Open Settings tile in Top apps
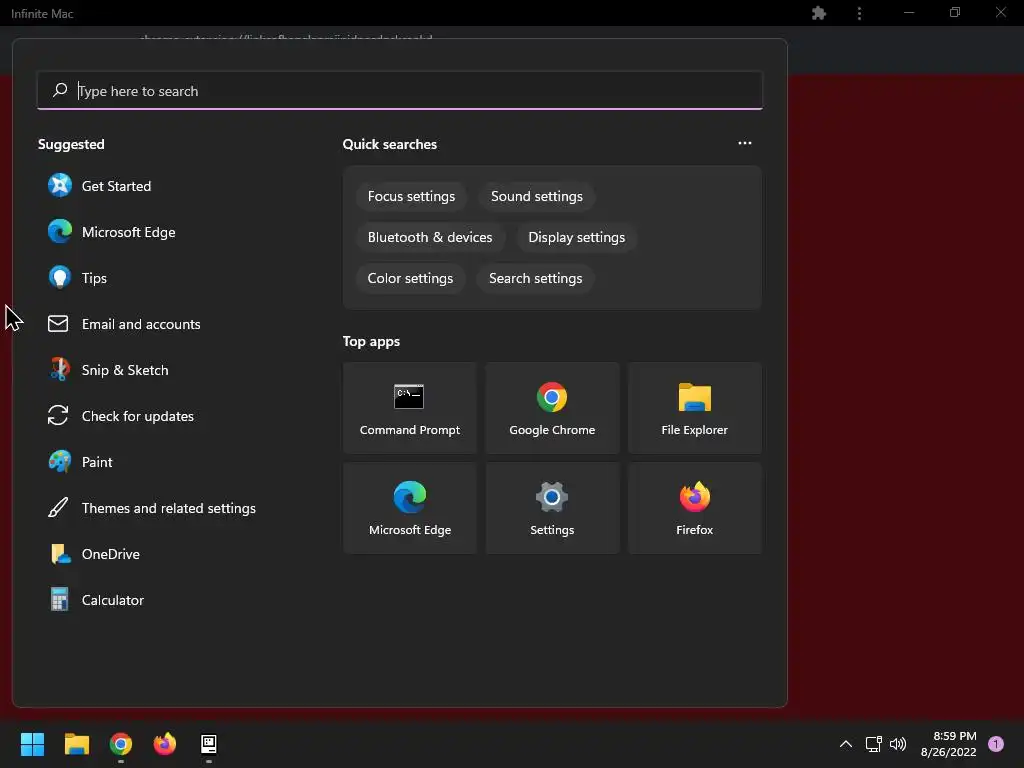Viewport: 1024px width, 768px height. (x=552, y=508)
